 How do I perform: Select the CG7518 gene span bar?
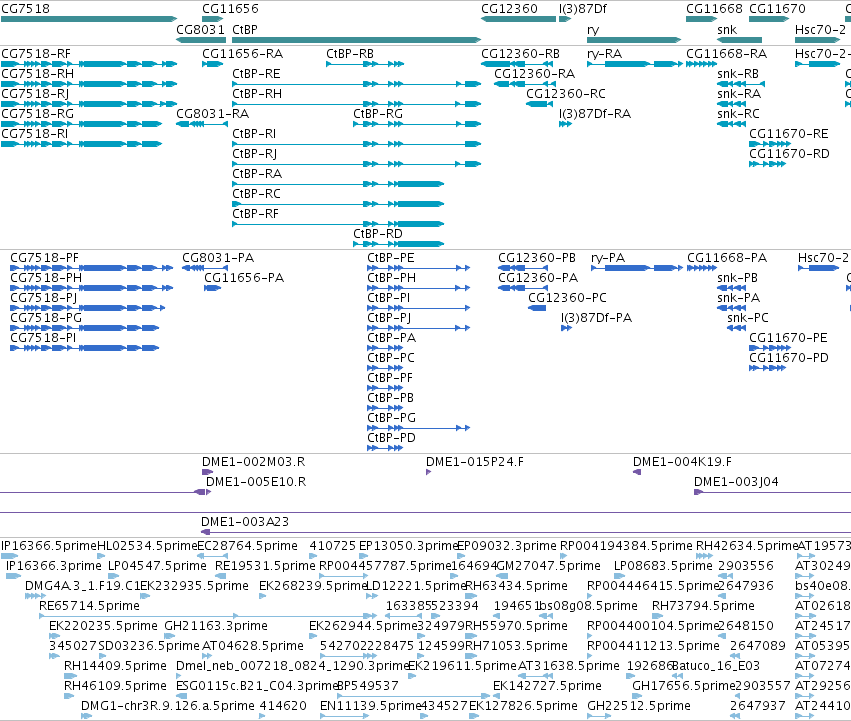(x=89, y=19)
